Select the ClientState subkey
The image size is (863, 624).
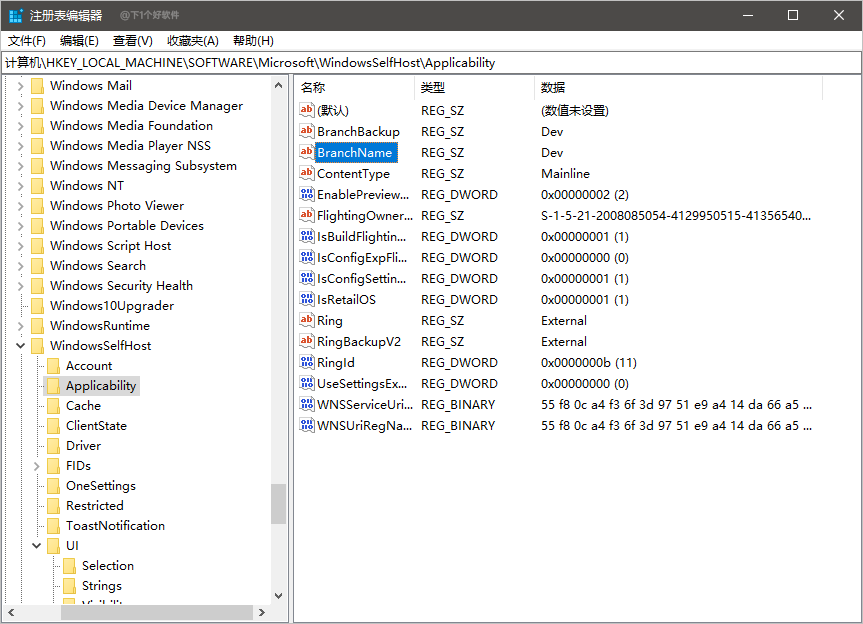click(96, 425)
